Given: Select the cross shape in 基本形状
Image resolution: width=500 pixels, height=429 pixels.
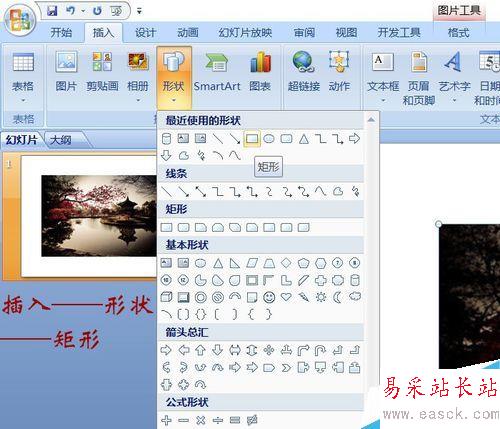Looking at the screenshot, I should (321, 280).
